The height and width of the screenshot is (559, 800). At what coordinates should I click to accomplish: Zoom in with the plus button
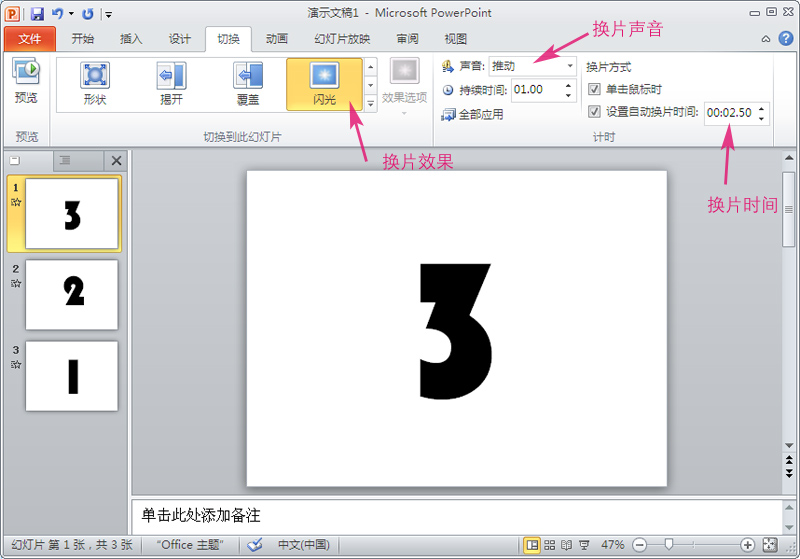coord(747,545)
